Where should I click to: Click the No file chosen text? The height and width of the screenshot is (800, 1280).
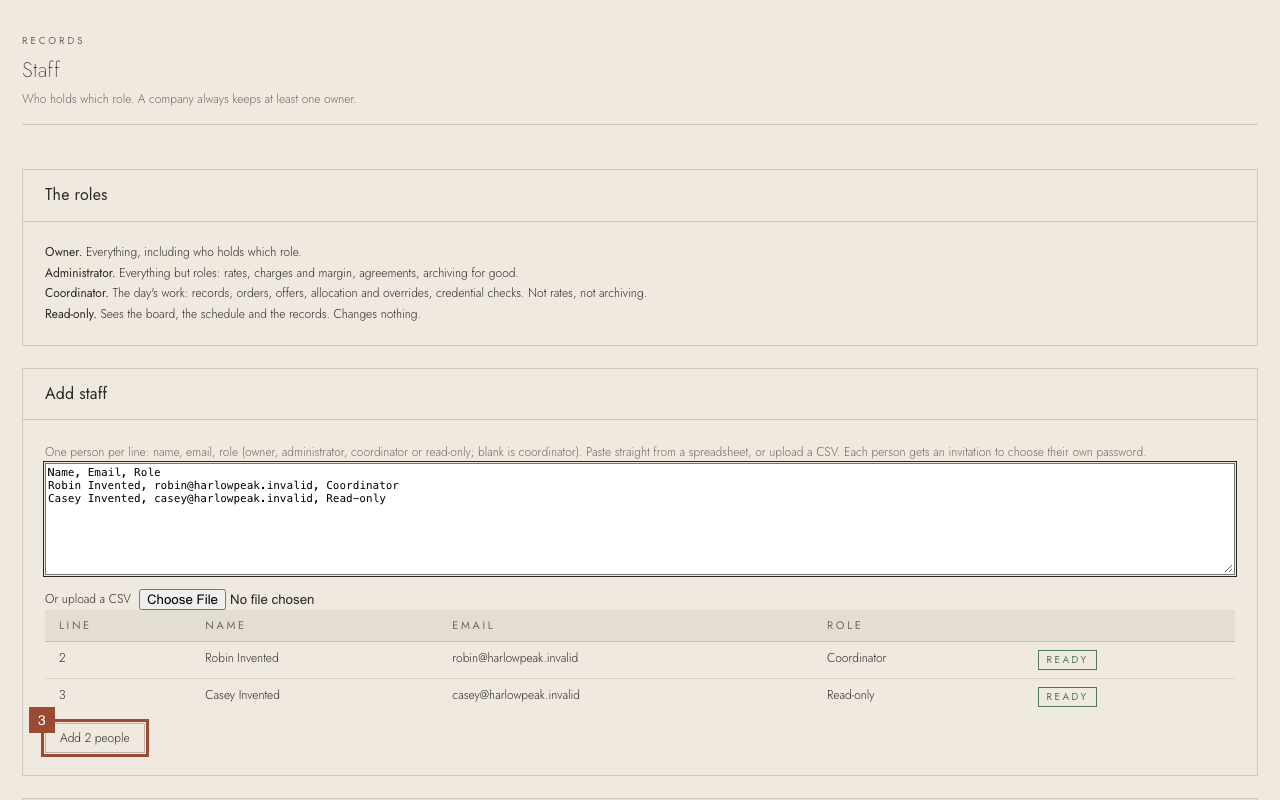point(272,599)
